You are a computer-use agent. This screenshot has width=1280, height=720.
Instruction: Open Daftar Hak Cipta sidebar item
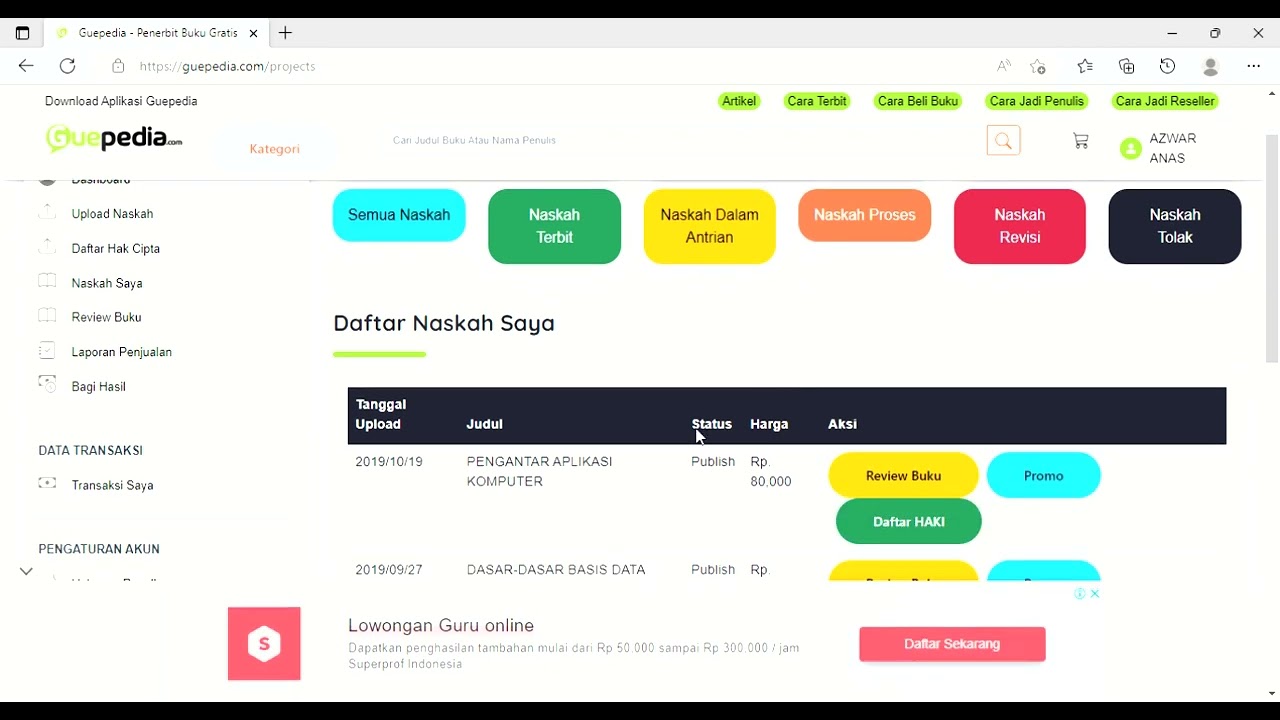pyautogui.click(x=116, y=248)
